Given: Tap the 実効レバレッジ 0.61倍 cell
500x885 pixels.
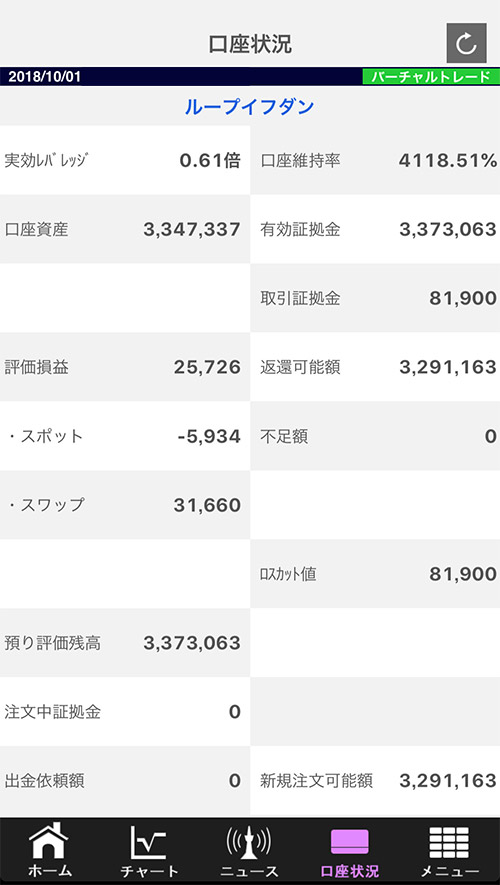Looking at the screenshot, I should coord(125,160).
